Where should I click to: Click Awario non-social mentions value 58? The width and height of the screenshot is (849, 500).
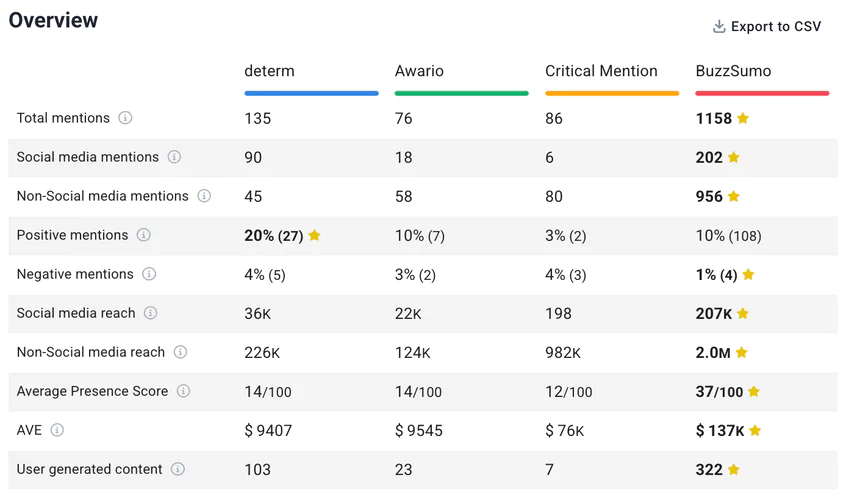403,196
